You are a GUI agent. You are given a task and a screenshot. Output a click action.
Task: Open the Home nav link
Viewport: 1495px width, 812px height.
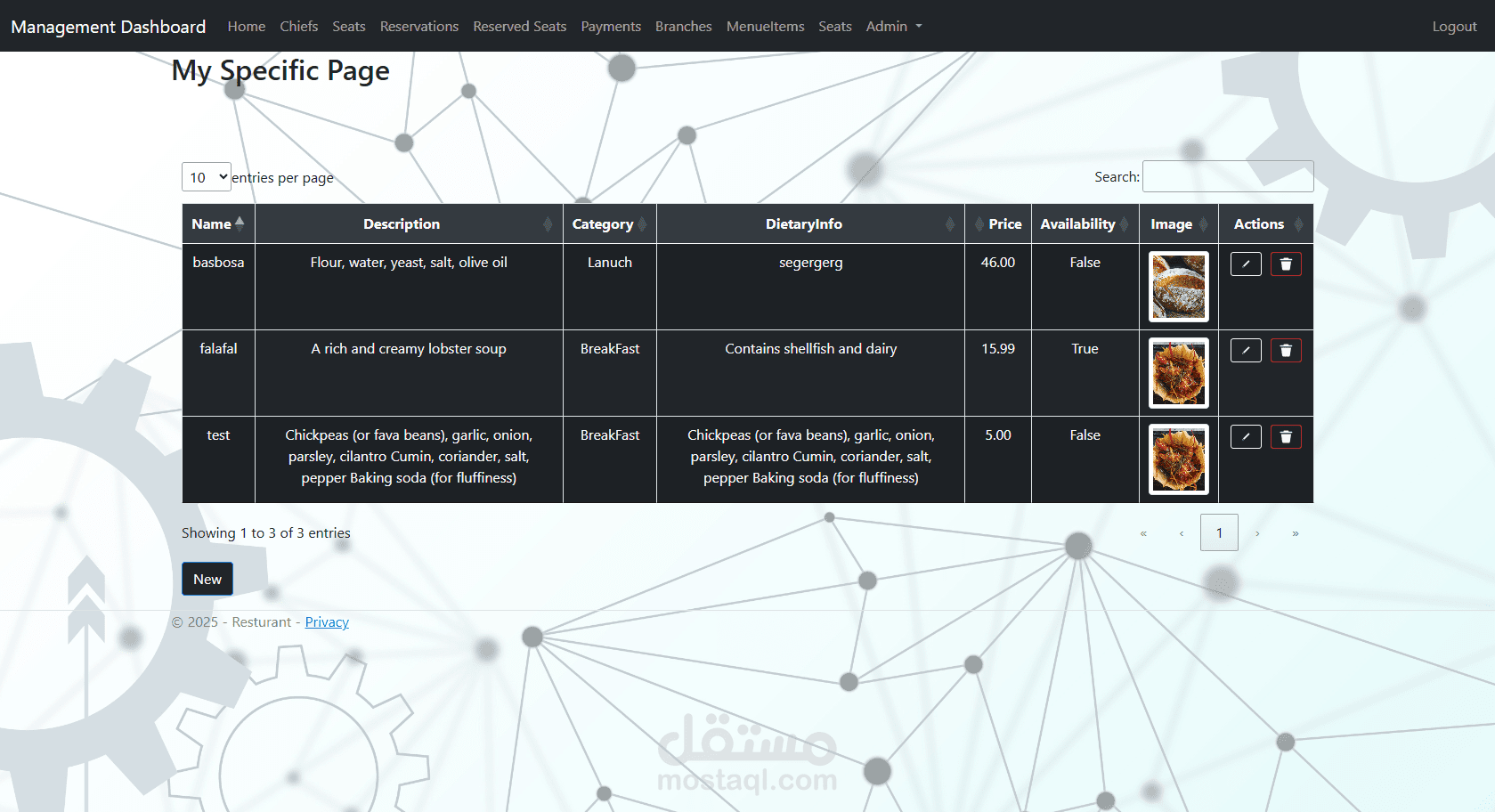pos(247,27)
